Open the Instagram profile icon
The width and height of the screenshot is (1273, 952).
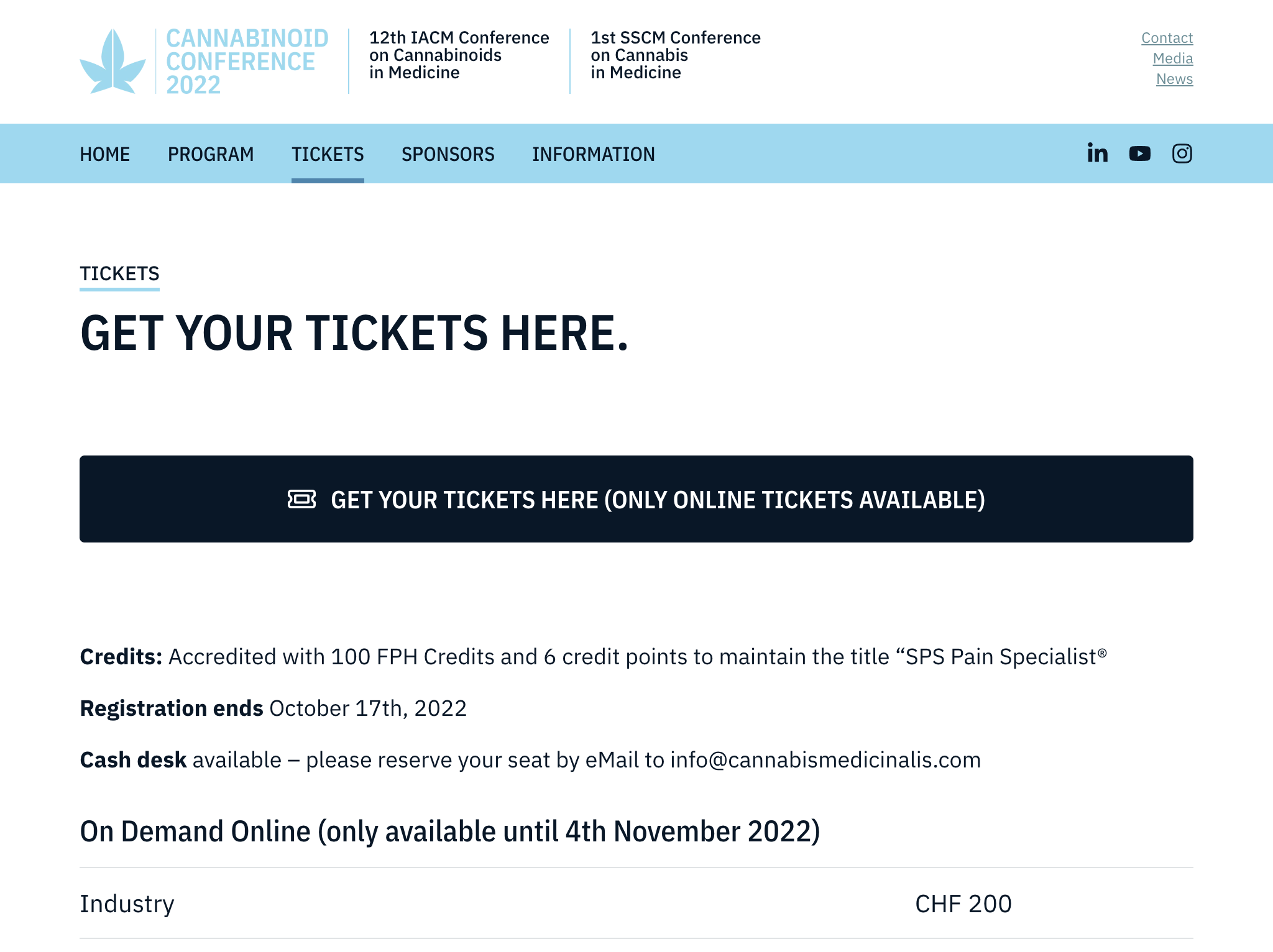1182,153
